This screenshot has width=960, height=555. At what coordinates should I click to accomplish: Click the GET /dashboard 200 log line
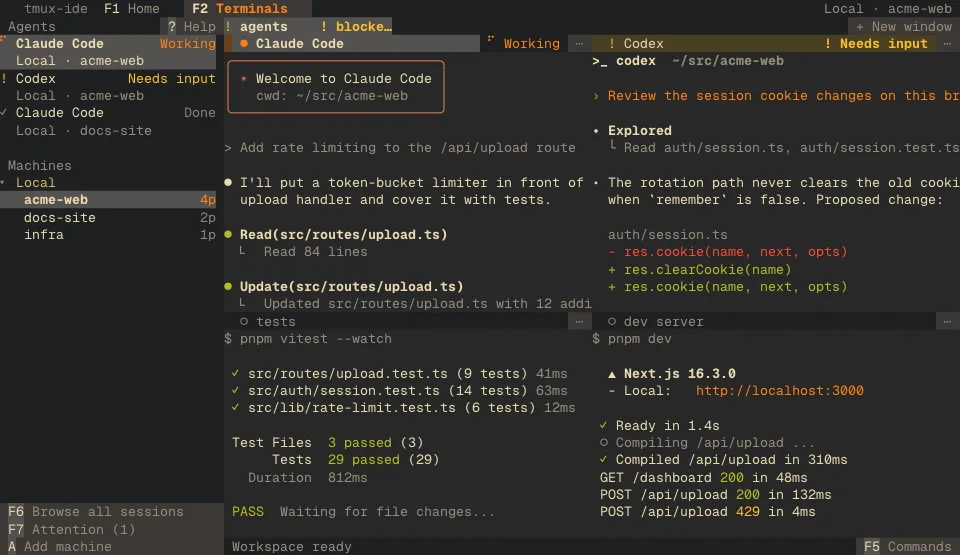703,477
